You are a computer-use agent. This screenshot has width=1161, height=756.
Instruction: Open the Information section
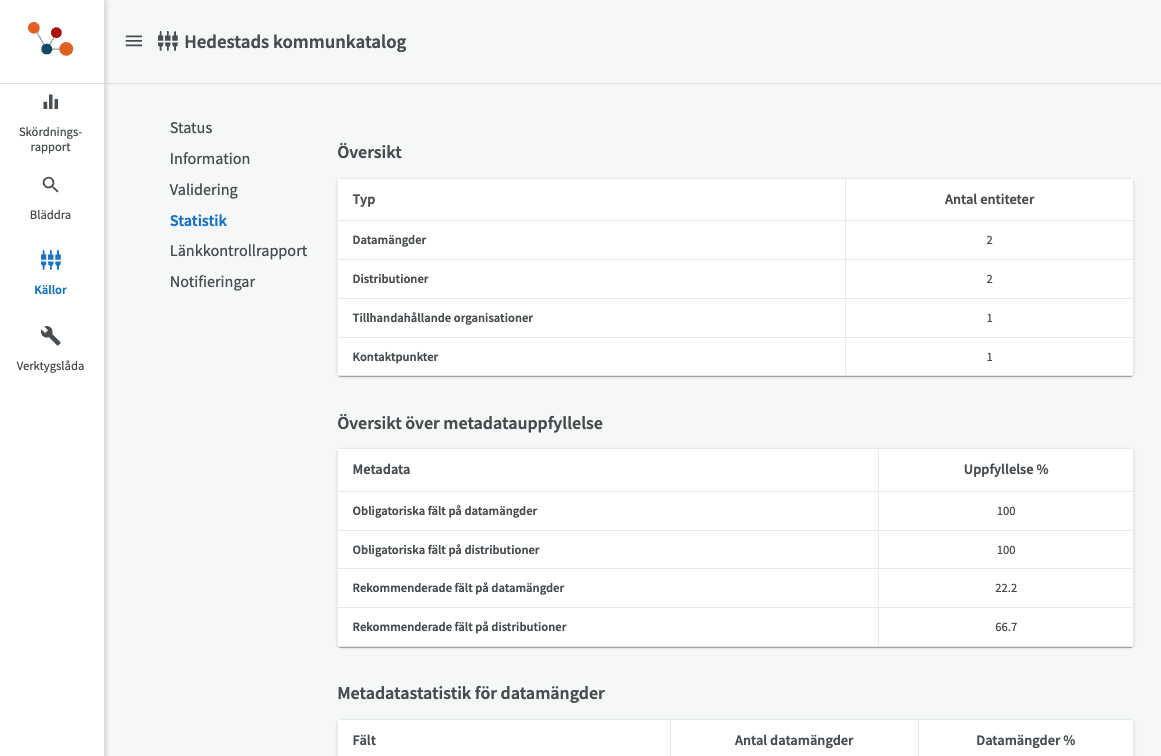pos(210,159)
